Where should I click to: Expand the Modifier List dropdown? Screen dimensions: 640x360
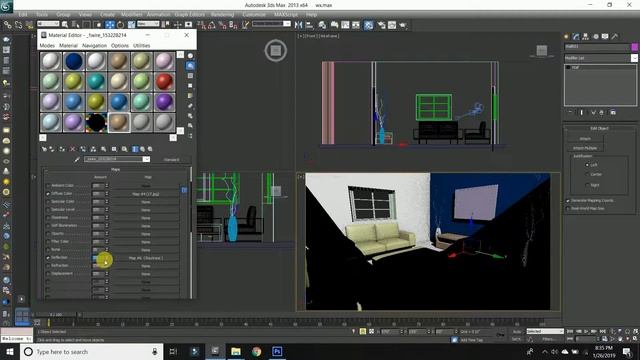[634, 58]
